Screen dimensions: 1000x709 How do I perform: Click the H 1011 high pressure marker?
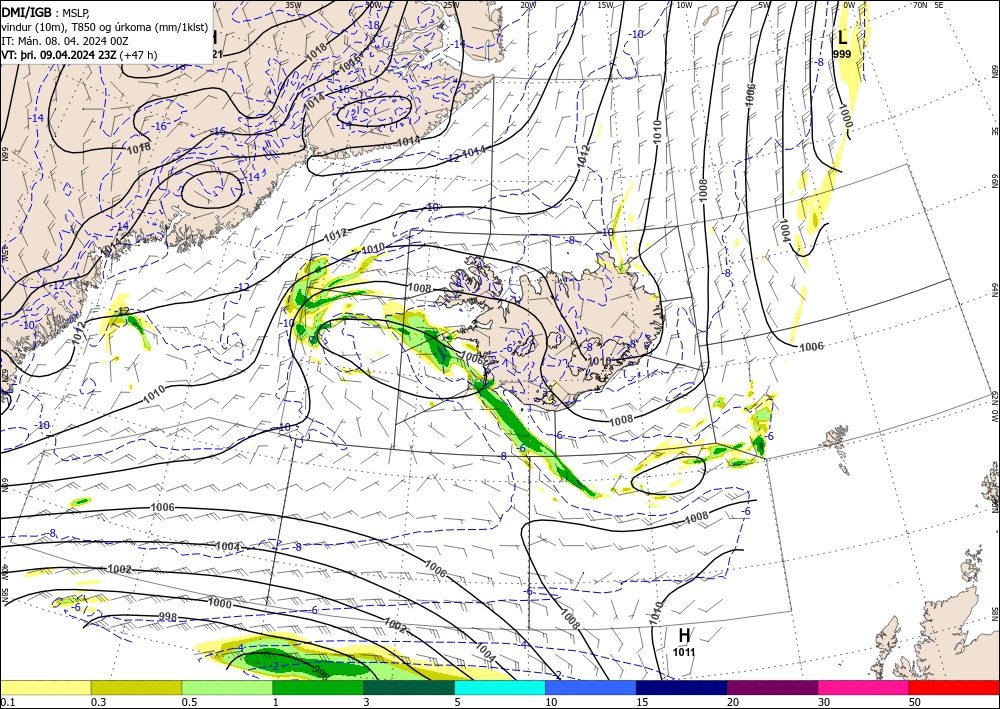pyautogui.click(x=684, y=641)
